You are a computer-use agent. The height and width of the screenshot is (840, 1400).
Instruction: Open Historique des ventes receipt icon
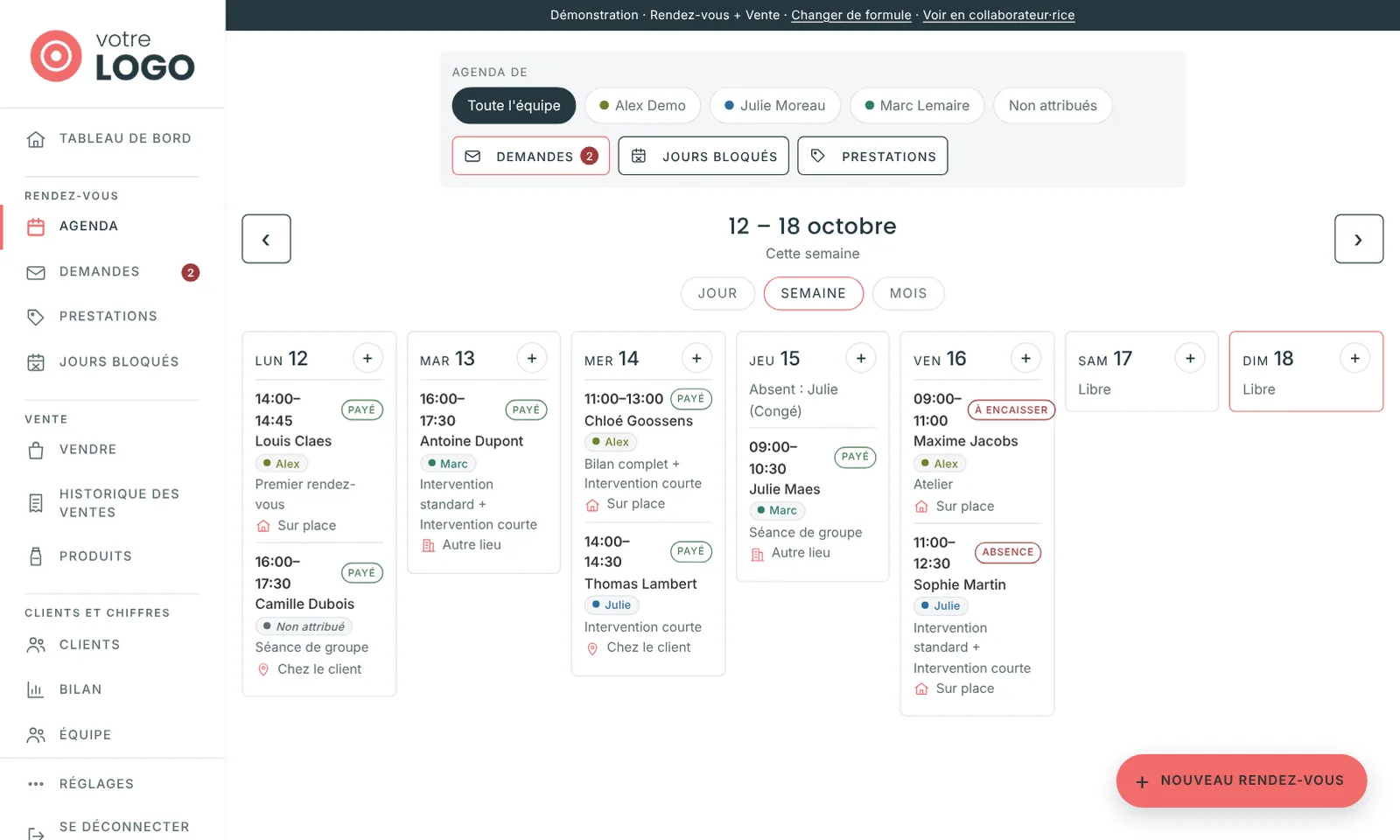[36, 503]
